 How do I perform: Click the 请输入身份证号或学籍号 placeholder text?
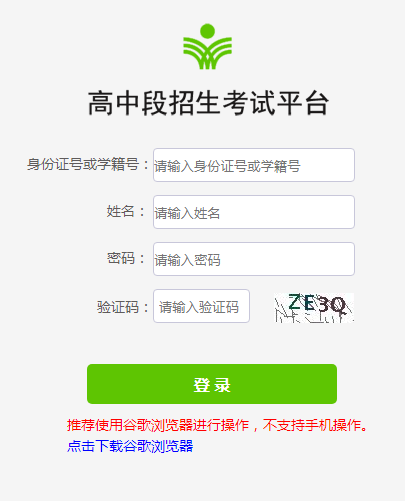227,166
